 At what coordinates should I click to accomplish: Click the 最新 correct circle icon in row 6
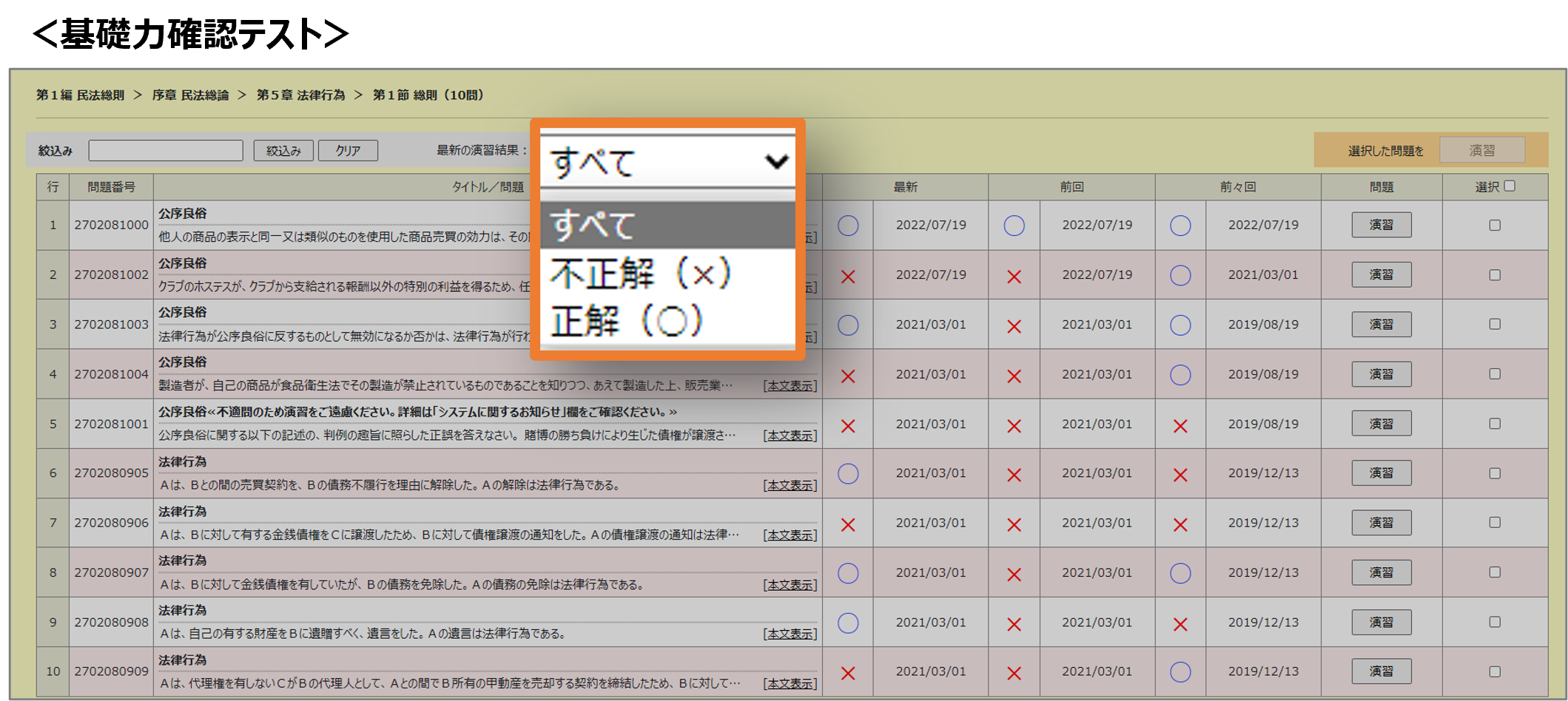848,473
